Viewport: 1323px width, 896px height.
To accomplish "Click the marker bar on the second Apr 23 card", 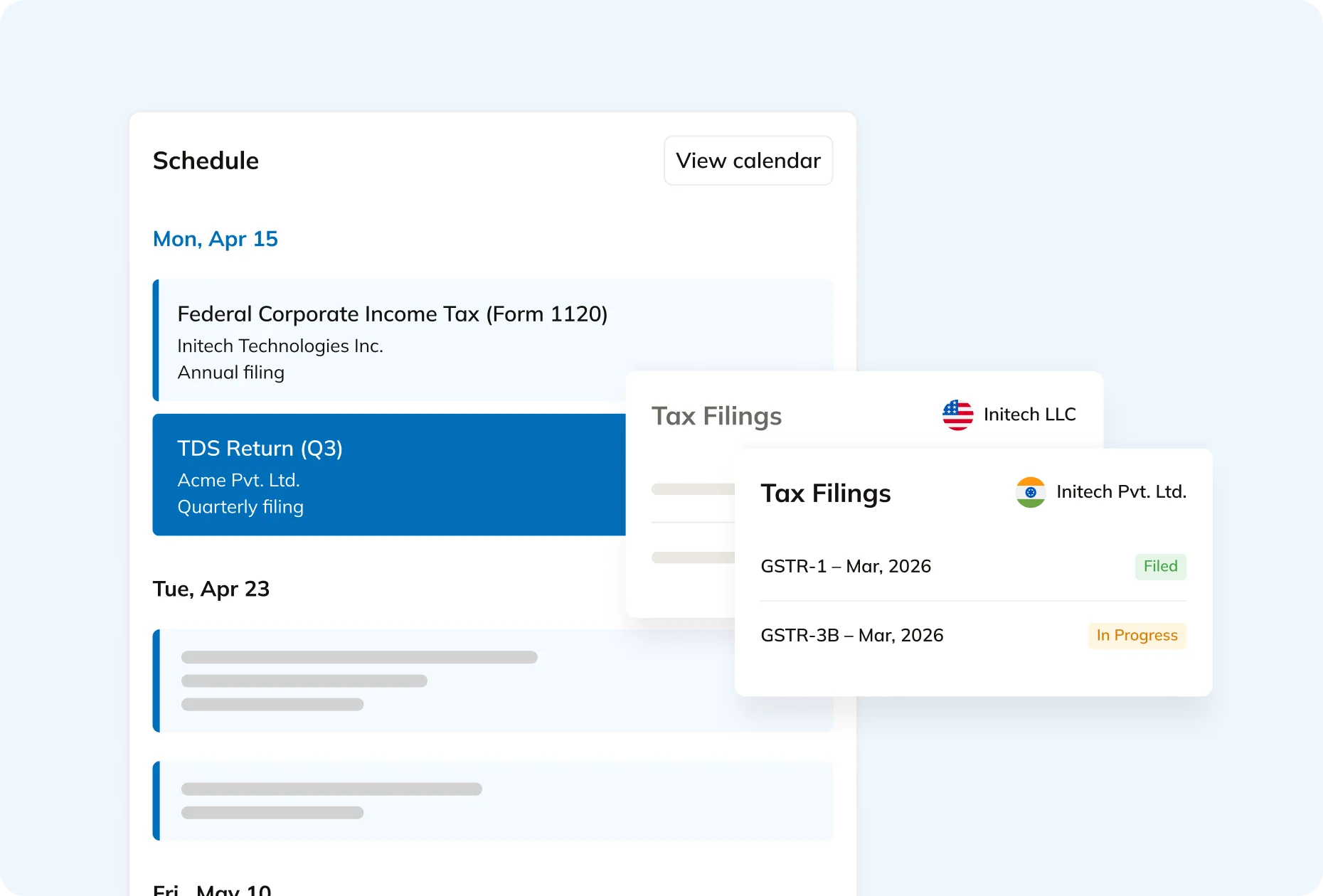I will click(x=156, y=801).
